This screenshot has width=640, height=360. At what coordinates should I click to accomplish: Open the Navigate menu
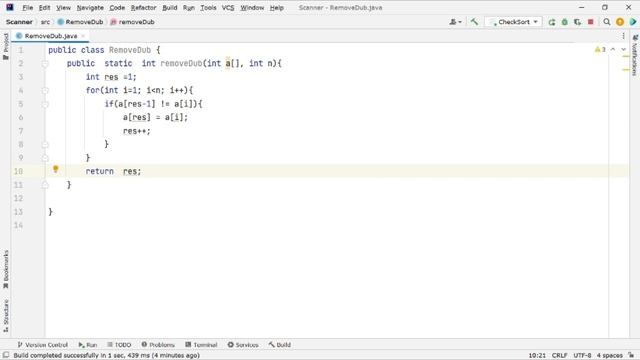click(x=90, y=8)
